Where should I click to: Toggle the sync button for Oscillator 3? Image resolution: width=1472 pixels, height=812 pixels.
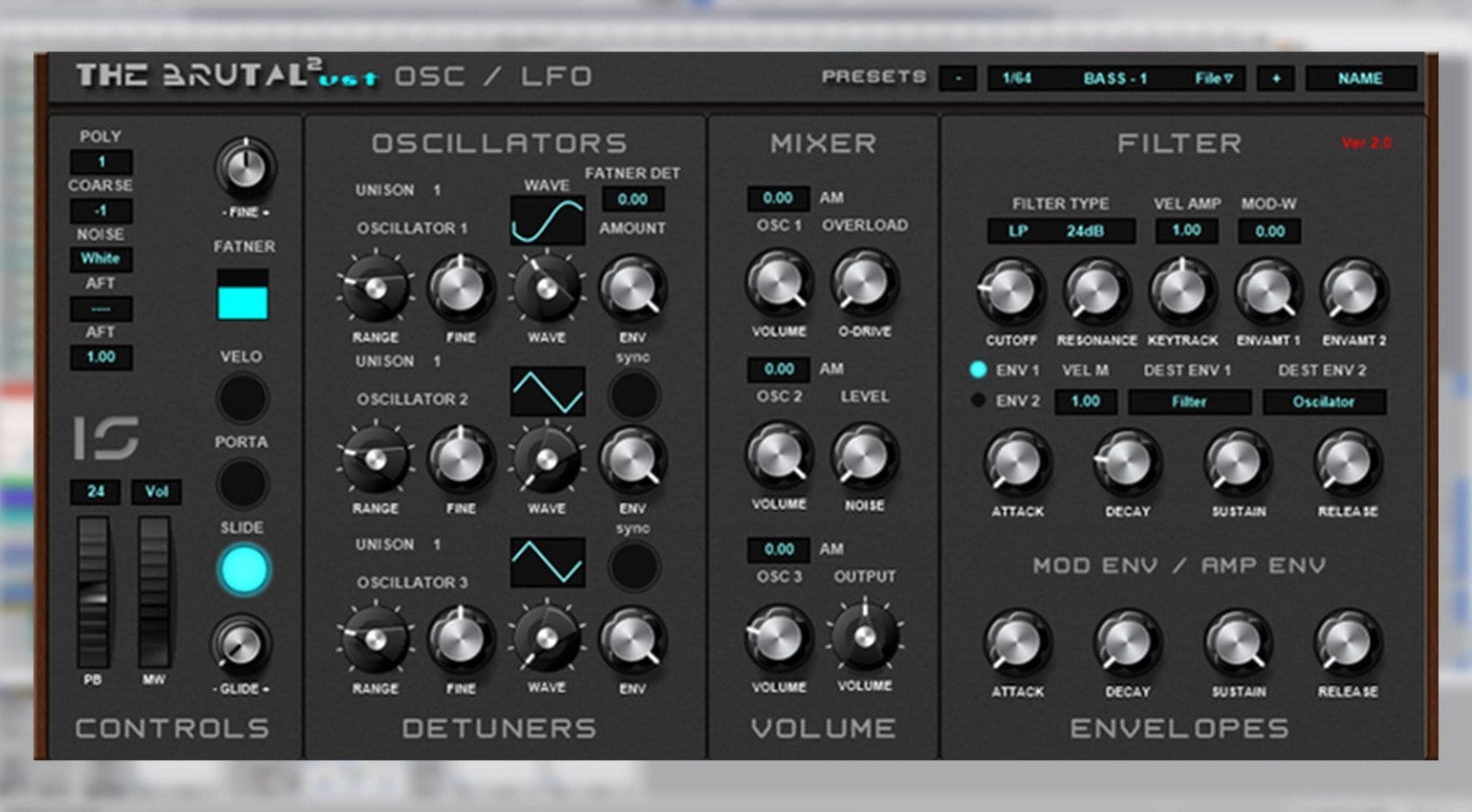634,566
